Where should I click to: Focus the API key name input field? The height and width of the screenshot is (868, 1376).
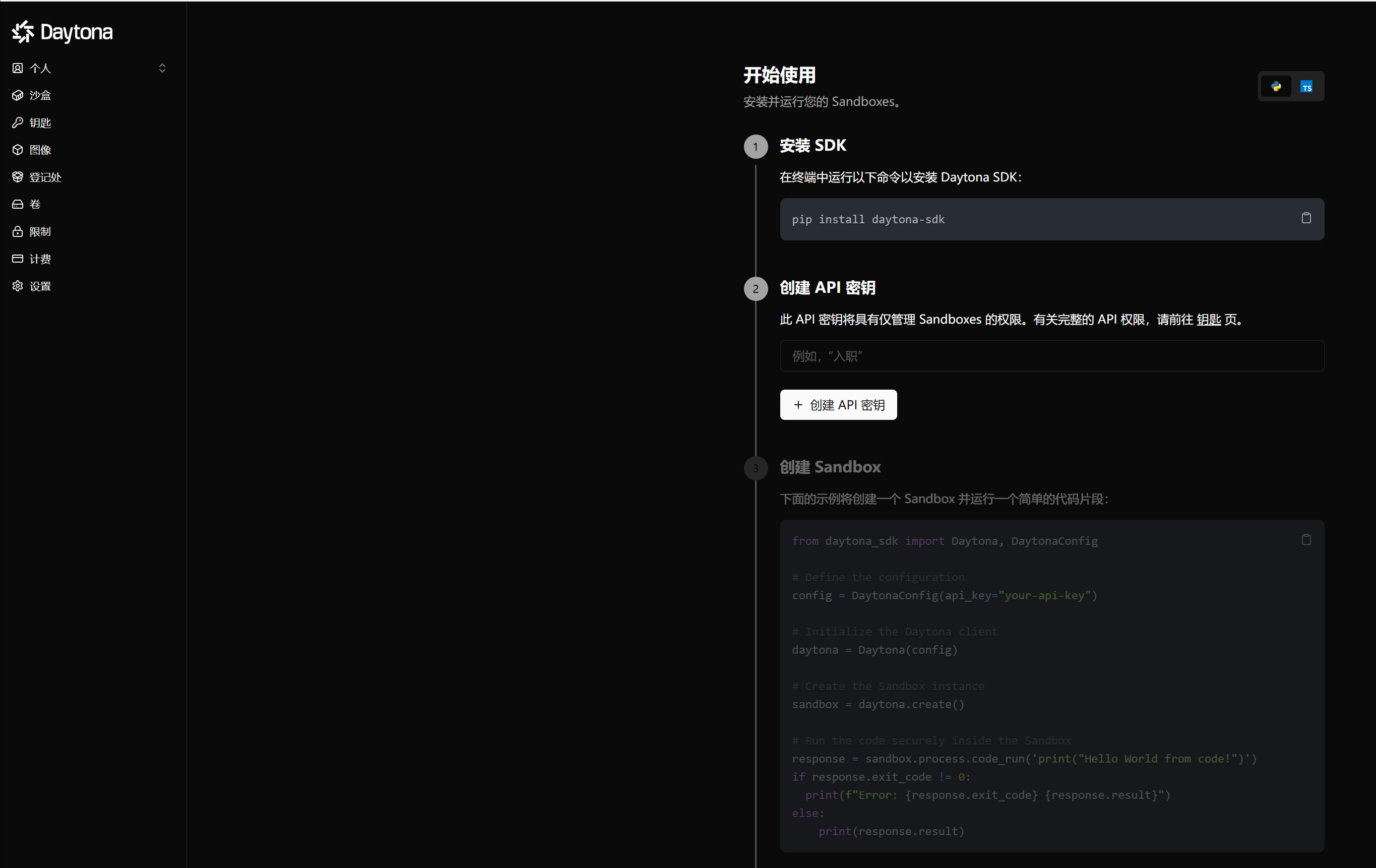tap(1051, 356)
